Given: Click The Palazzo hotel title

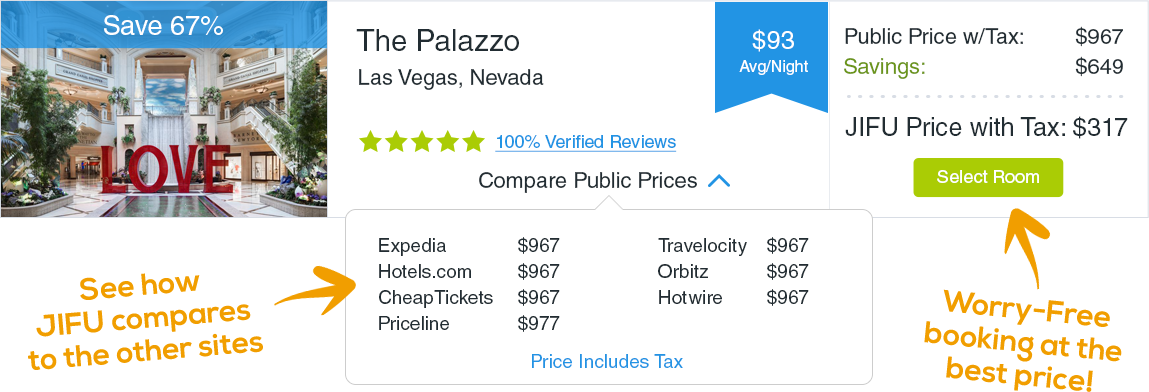Looking at the screenshot, I should point(438,41).
